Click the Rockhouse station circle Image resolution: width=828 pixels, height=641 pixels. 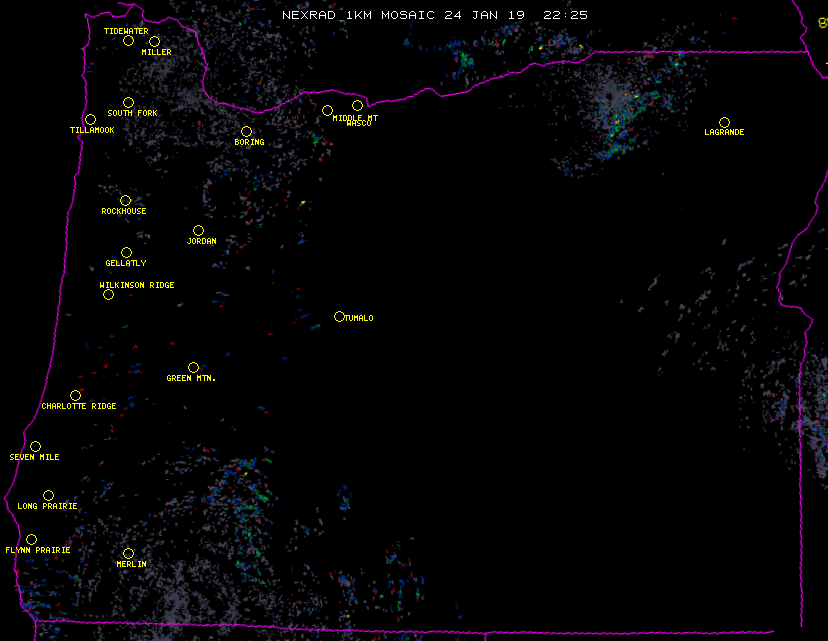pos(125,201)
